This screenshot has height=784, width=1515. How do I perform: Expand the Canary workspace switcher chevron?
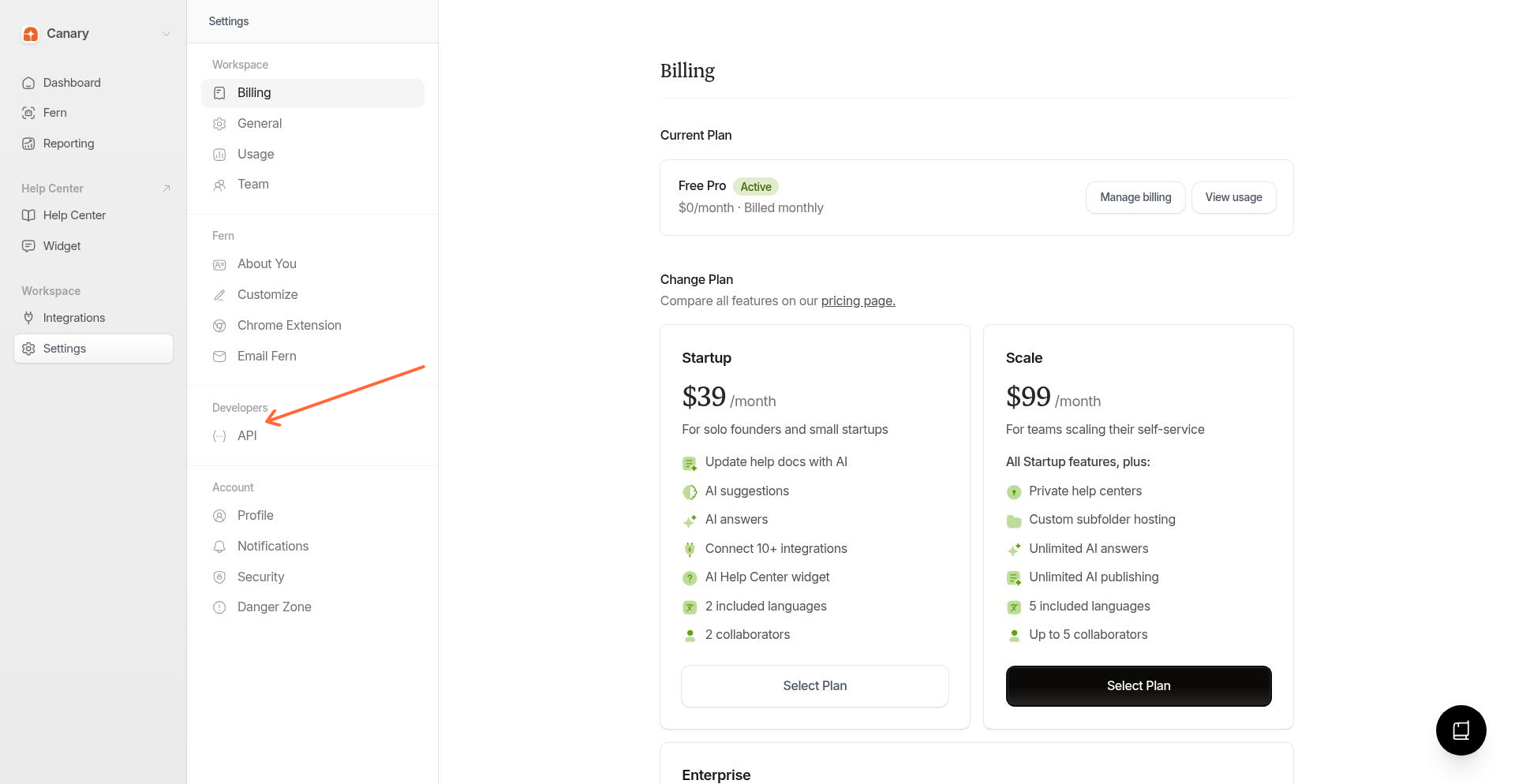[x=166, y=34]
